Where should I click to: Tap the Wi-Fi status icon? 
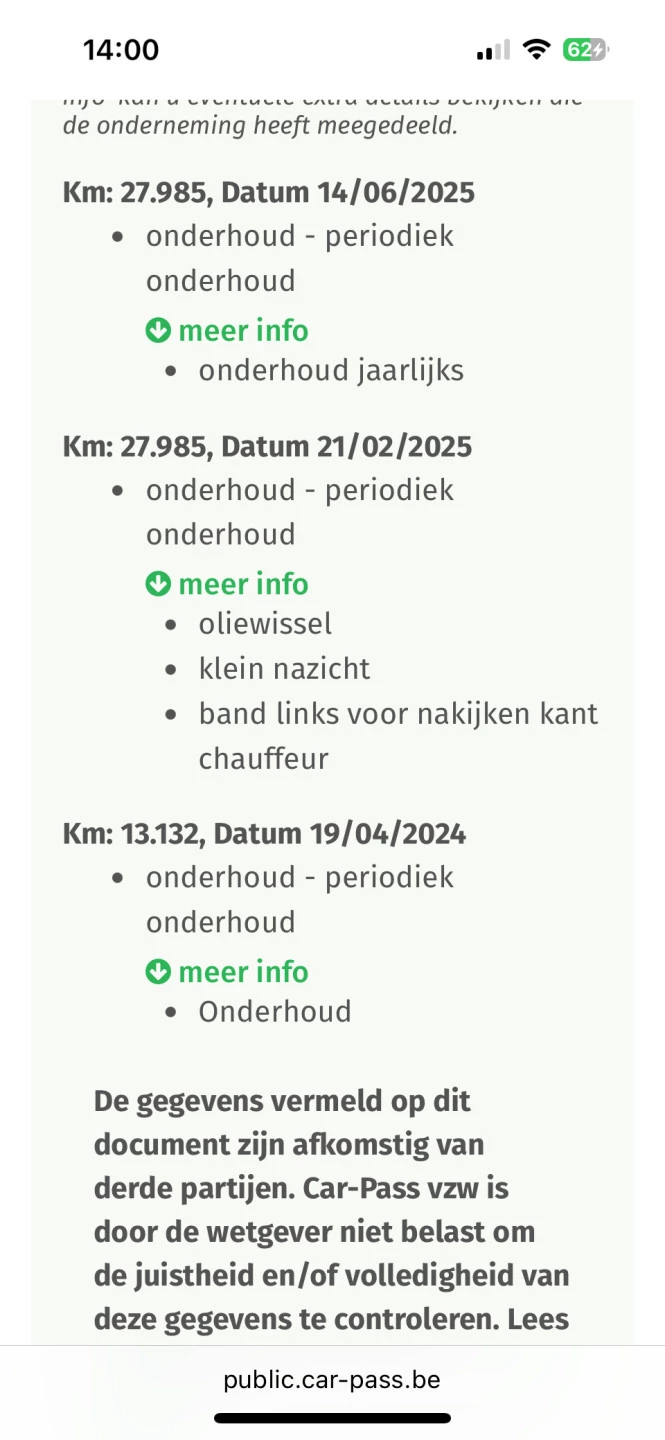pos(537,50)
